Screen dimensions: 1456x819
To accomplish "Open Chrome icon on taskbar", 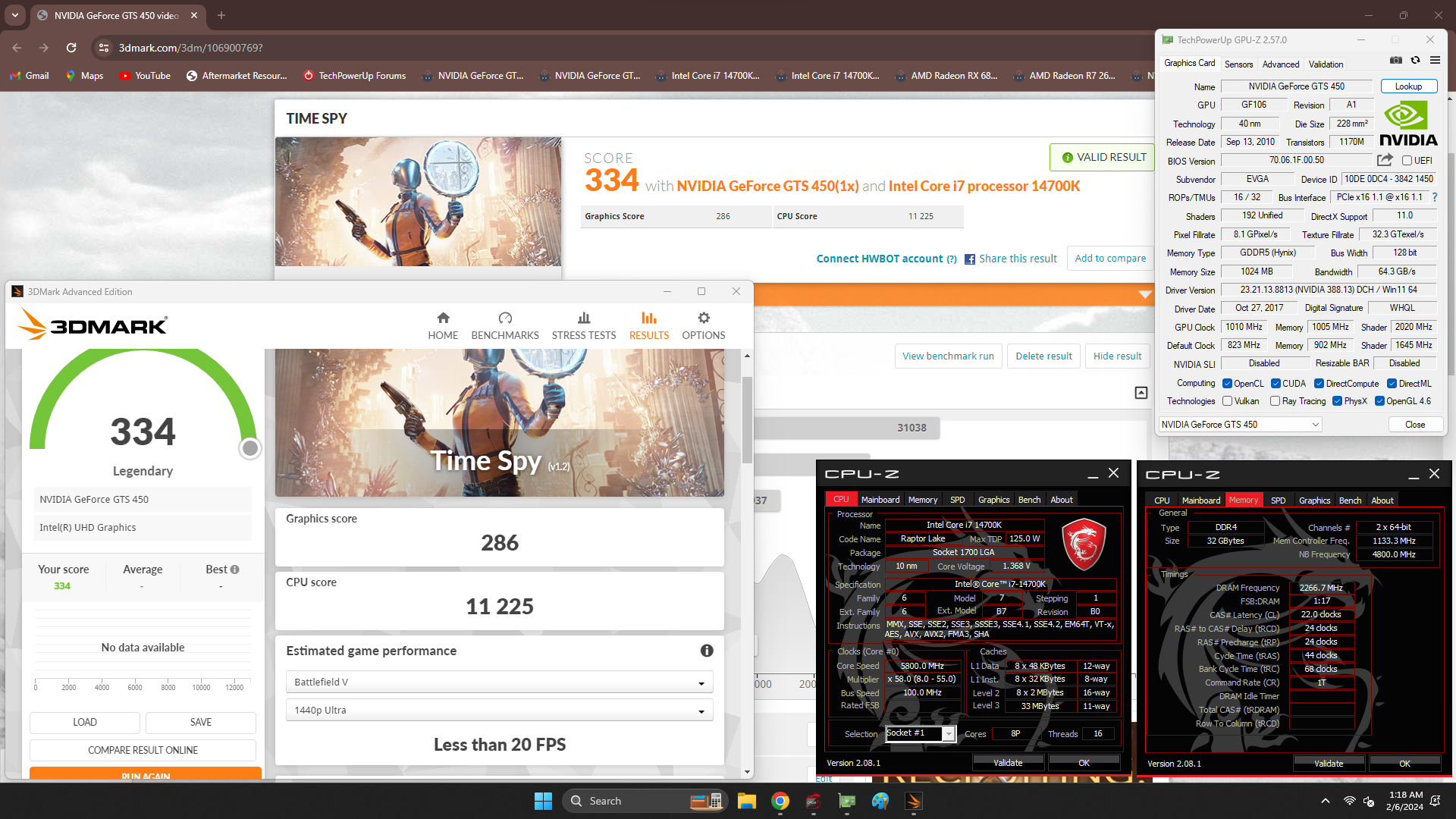I will click(x=780, y=801).
